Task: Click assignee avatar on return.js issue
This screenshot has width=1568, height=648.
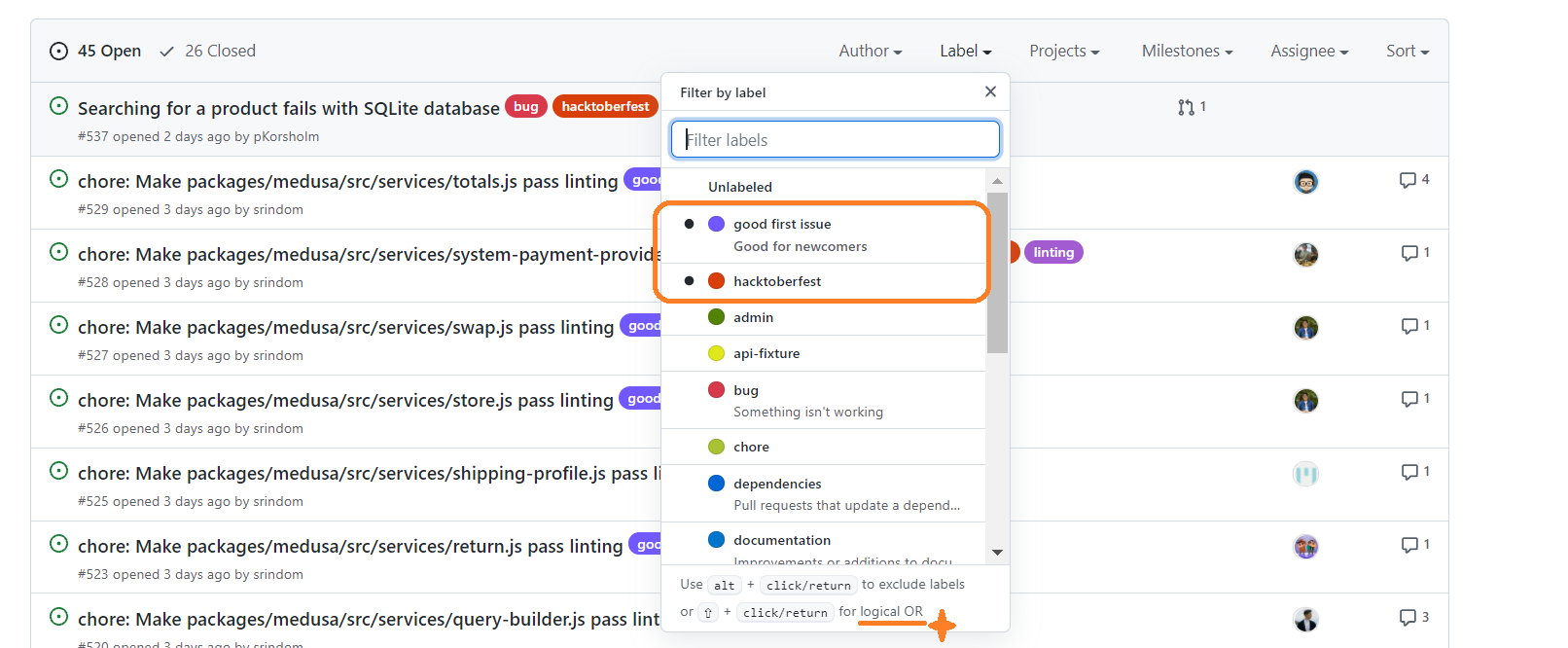Action: coord(1305,547)
